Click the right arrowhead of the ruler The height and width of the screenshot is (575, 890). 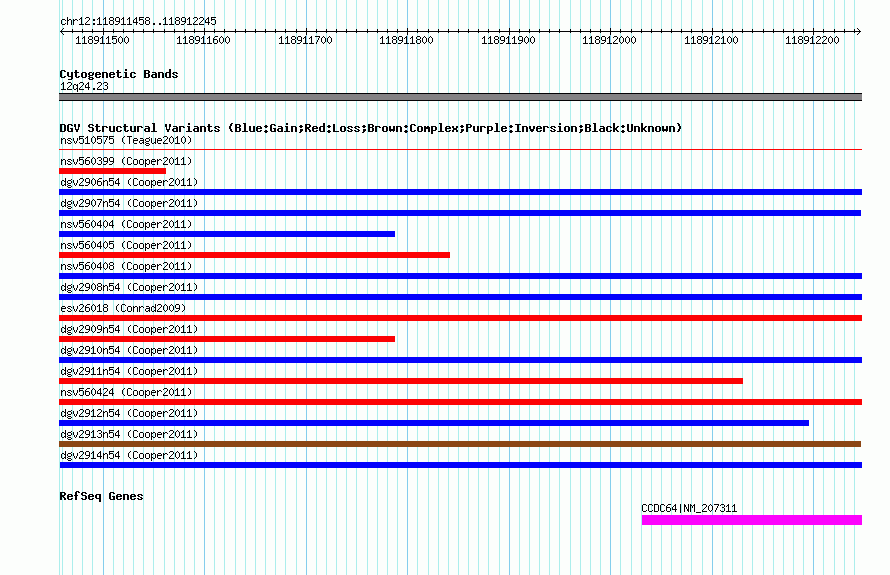[858, 32]
